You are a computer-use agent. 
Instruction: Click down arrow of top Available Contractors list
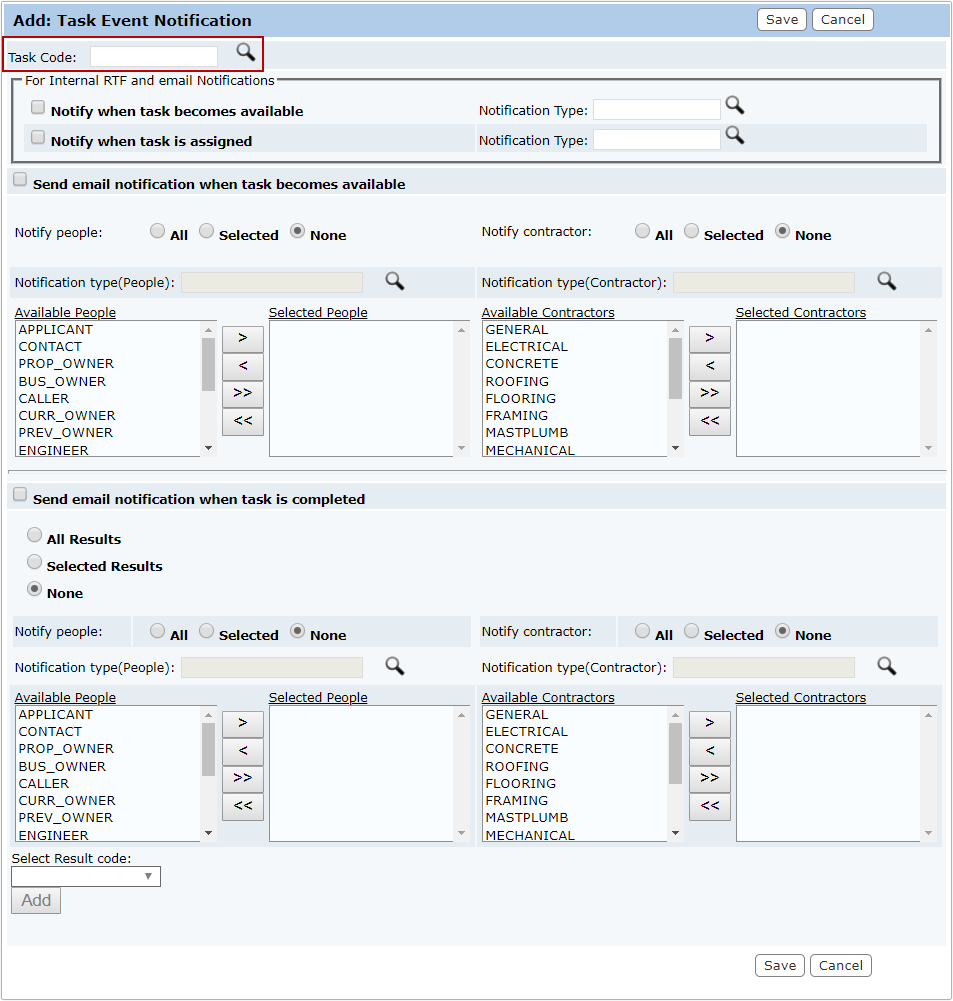click(675, 448)
